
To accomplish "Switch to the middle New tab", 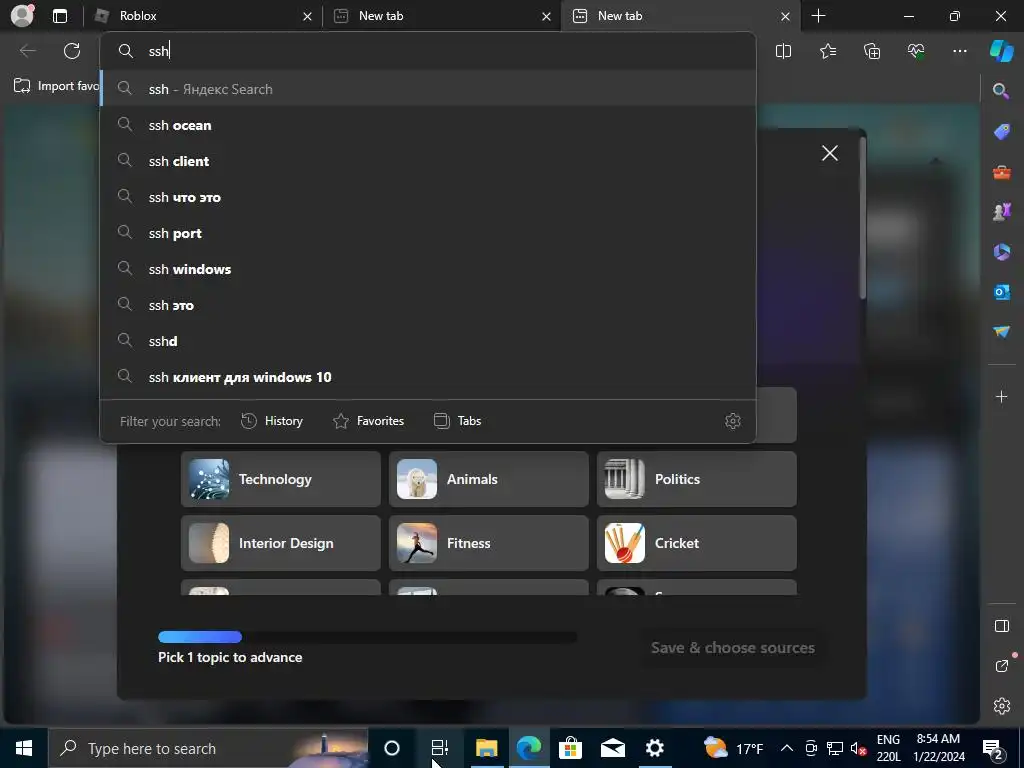I will point(441,16).
